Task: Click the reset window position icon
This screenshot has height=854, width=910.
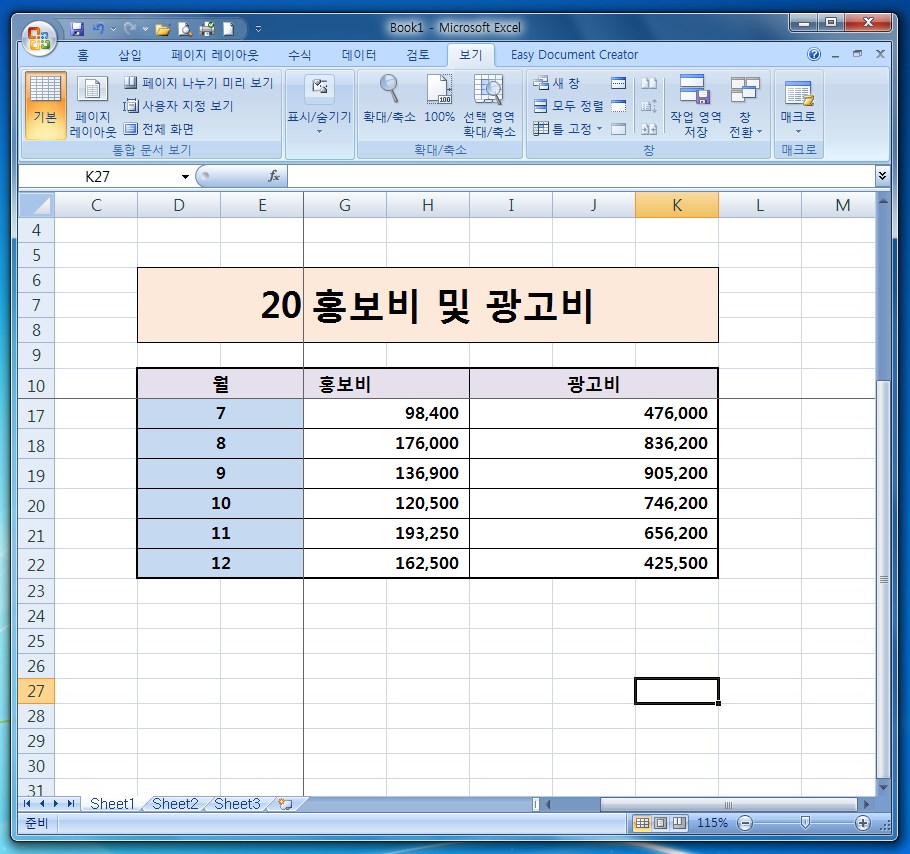Action: click(x=649, y=129)
